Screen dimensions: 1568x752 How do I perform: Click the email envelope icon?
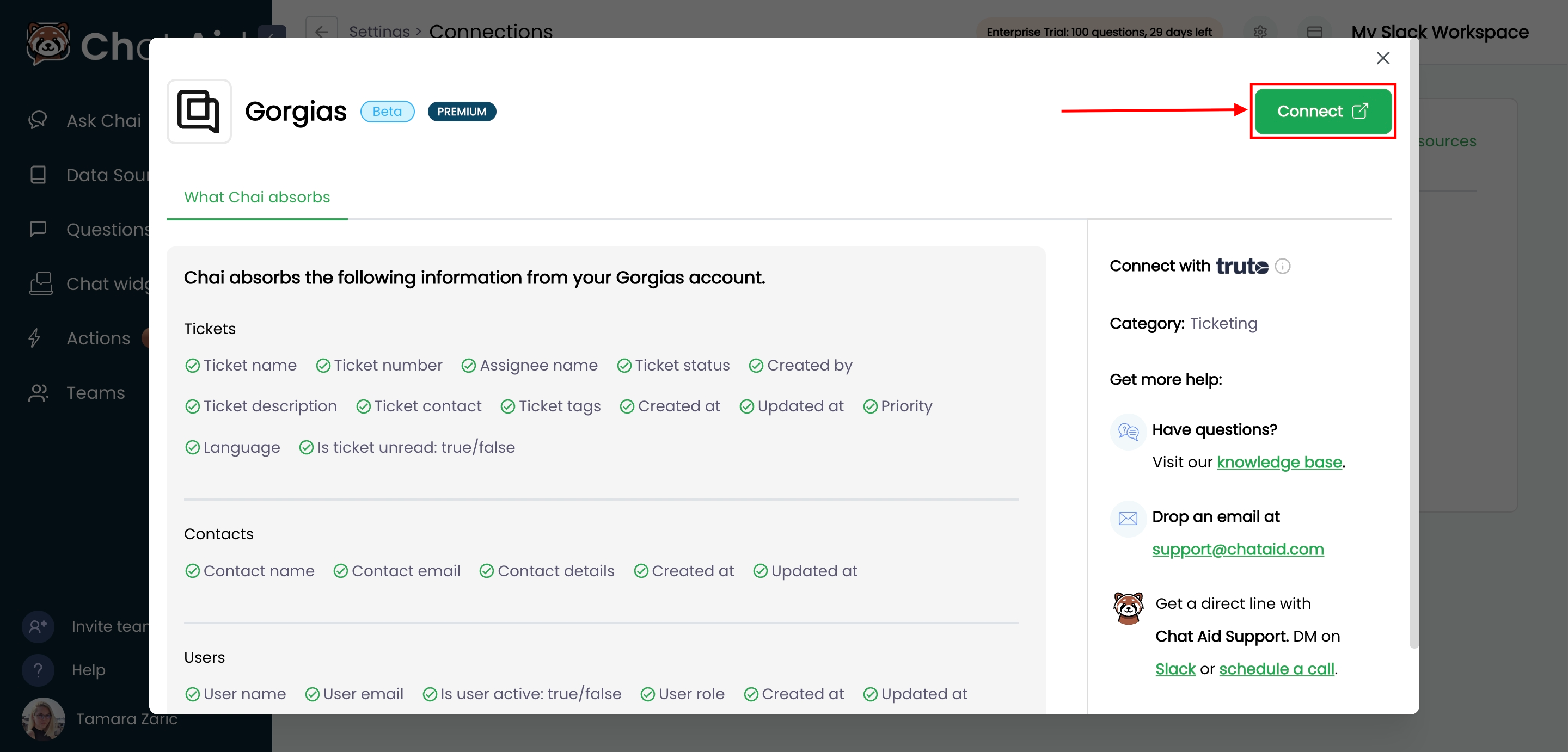coord(1128,519)
